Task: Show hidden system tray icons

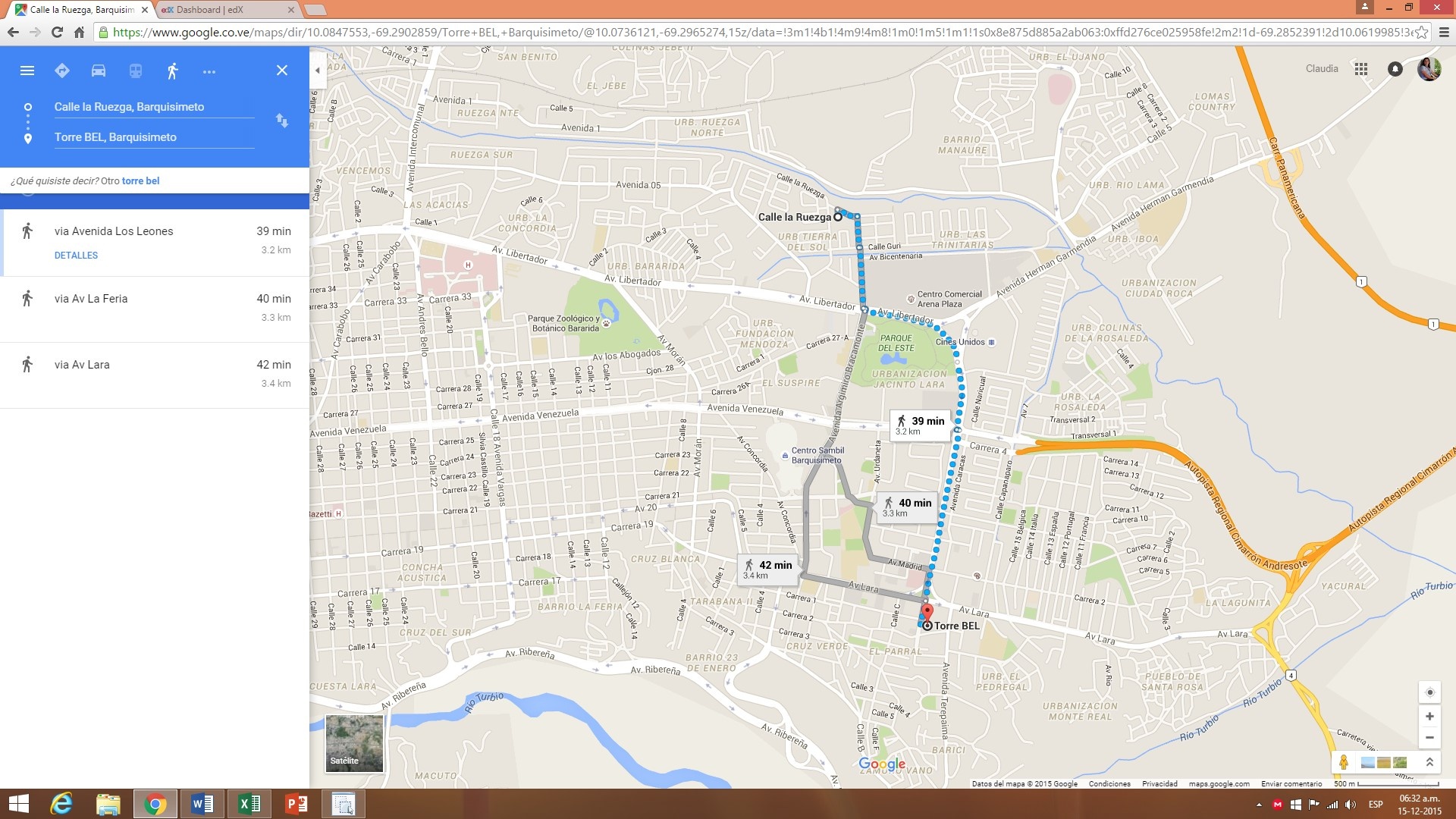Action: (x=1259, y=805)
